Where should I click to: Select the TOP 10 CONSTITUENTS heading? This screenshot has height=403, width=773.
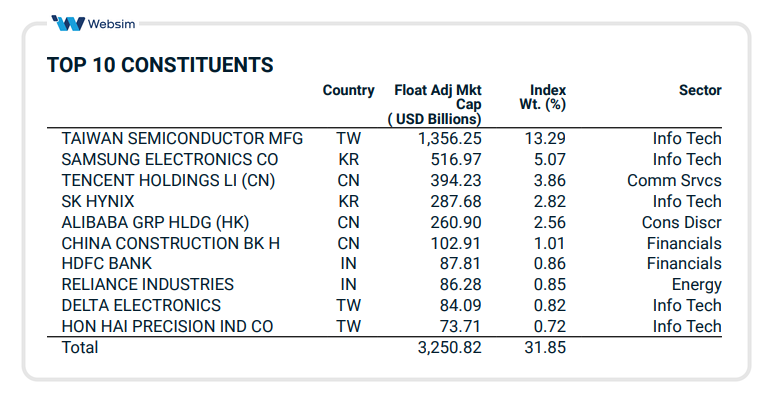click(160, 66)
